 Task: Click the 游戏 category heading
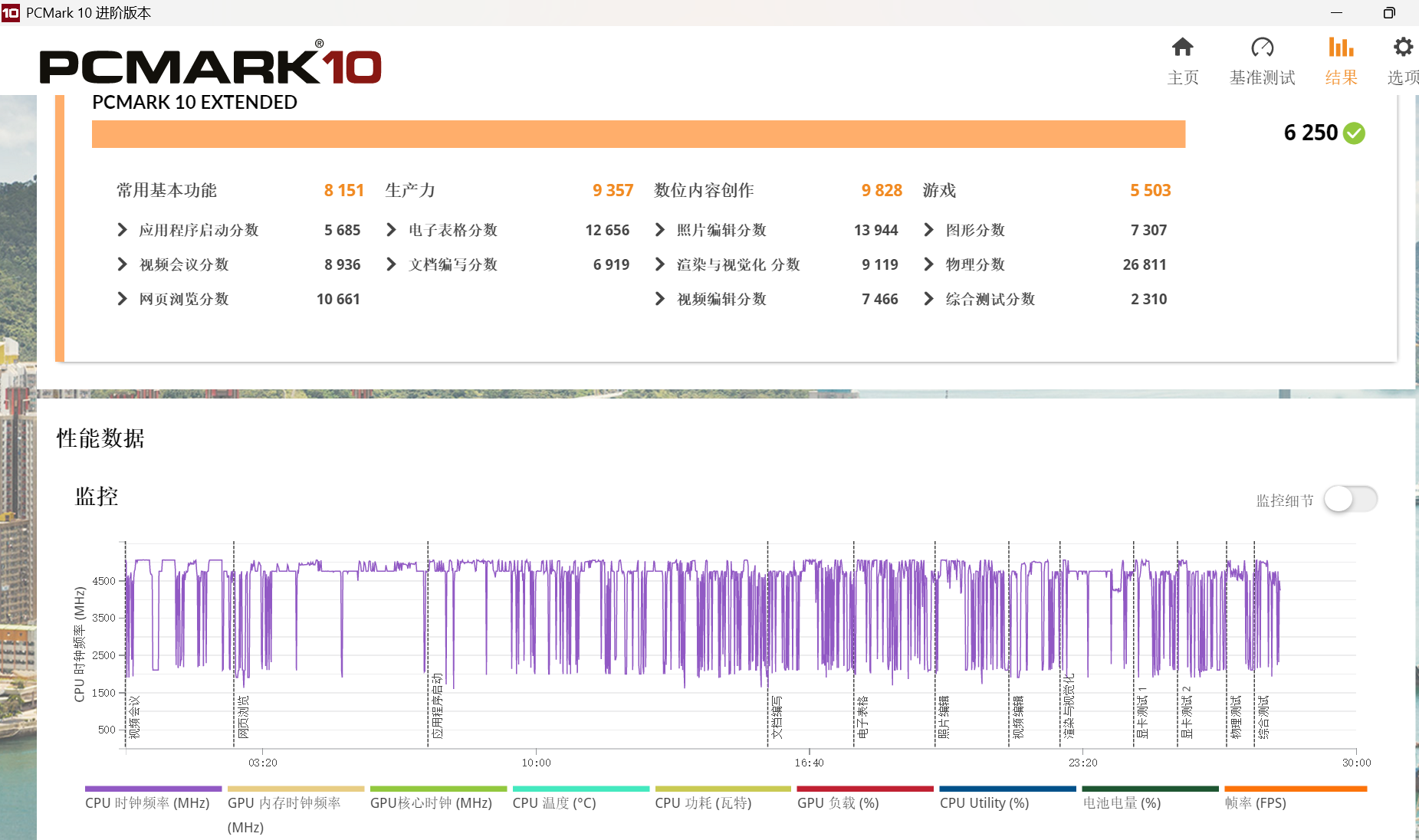click(x=939, y=190)
